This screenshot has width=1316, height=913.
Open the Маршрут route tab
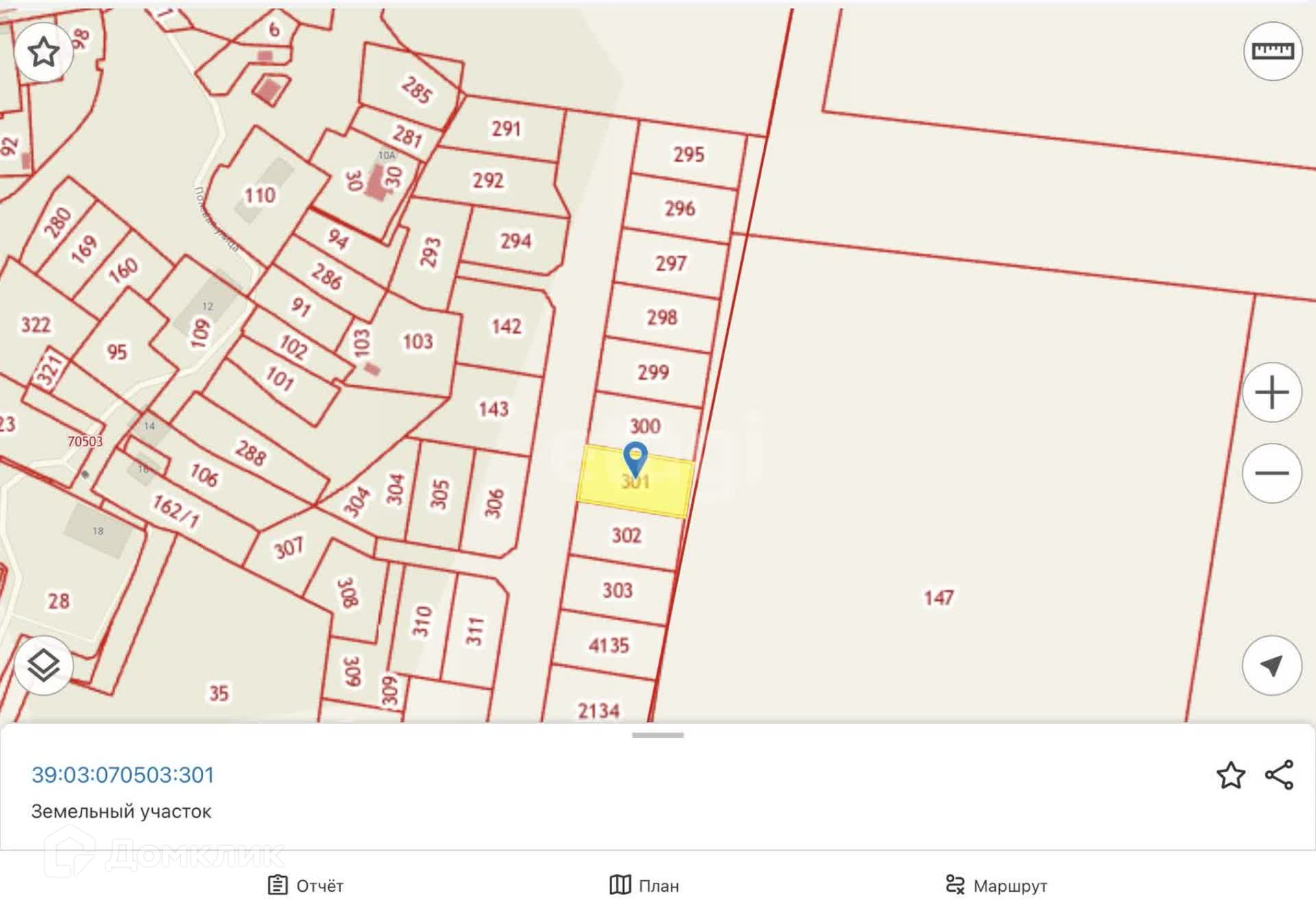click(x=996, y=886)
